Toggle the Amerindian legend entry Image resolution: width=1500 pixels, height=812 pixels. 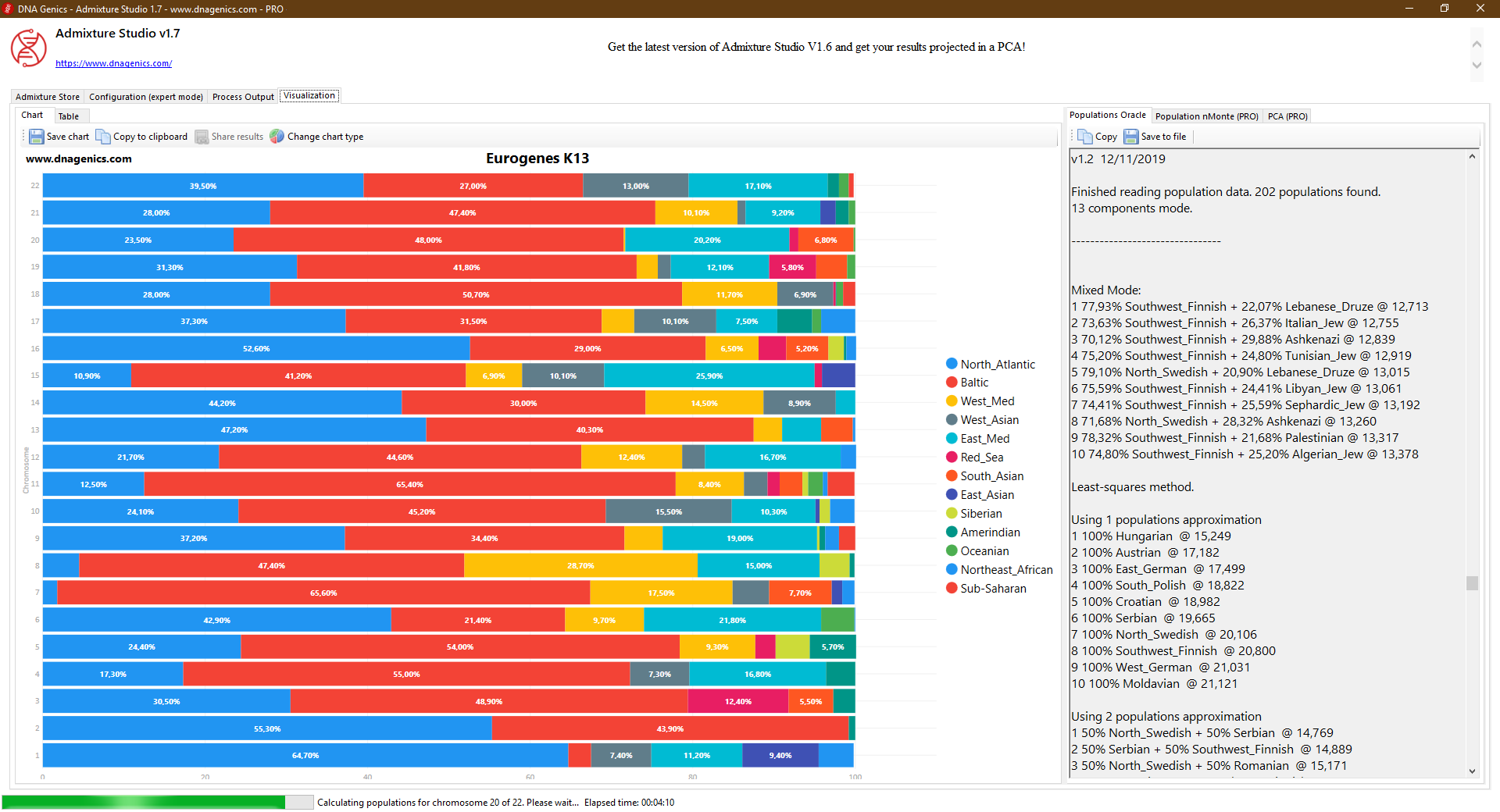click(989, 532)
